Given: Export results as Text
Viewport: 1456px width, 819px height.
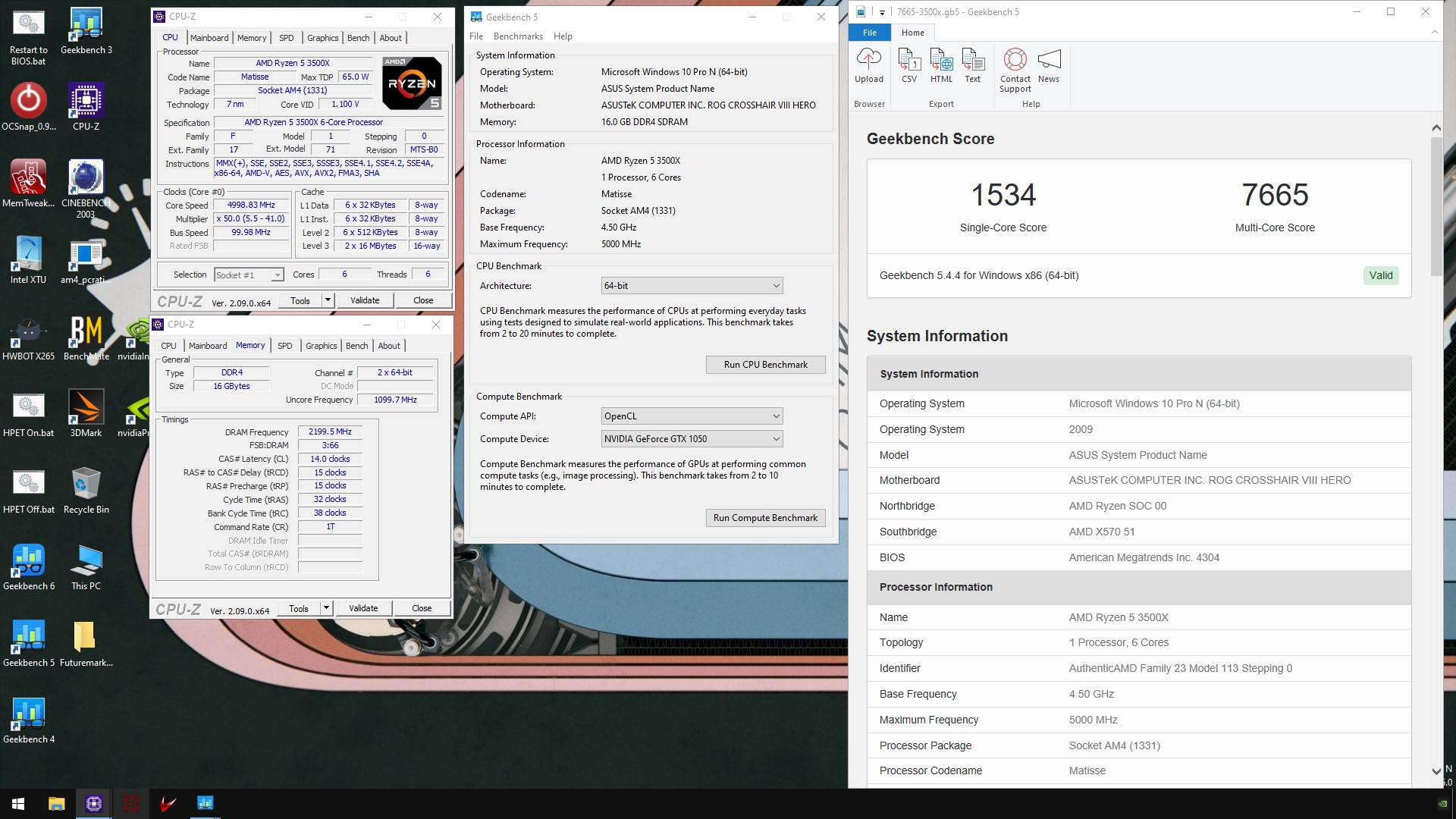Looking at the screenshot, I should pyautogui.click(x=973, y=65).
